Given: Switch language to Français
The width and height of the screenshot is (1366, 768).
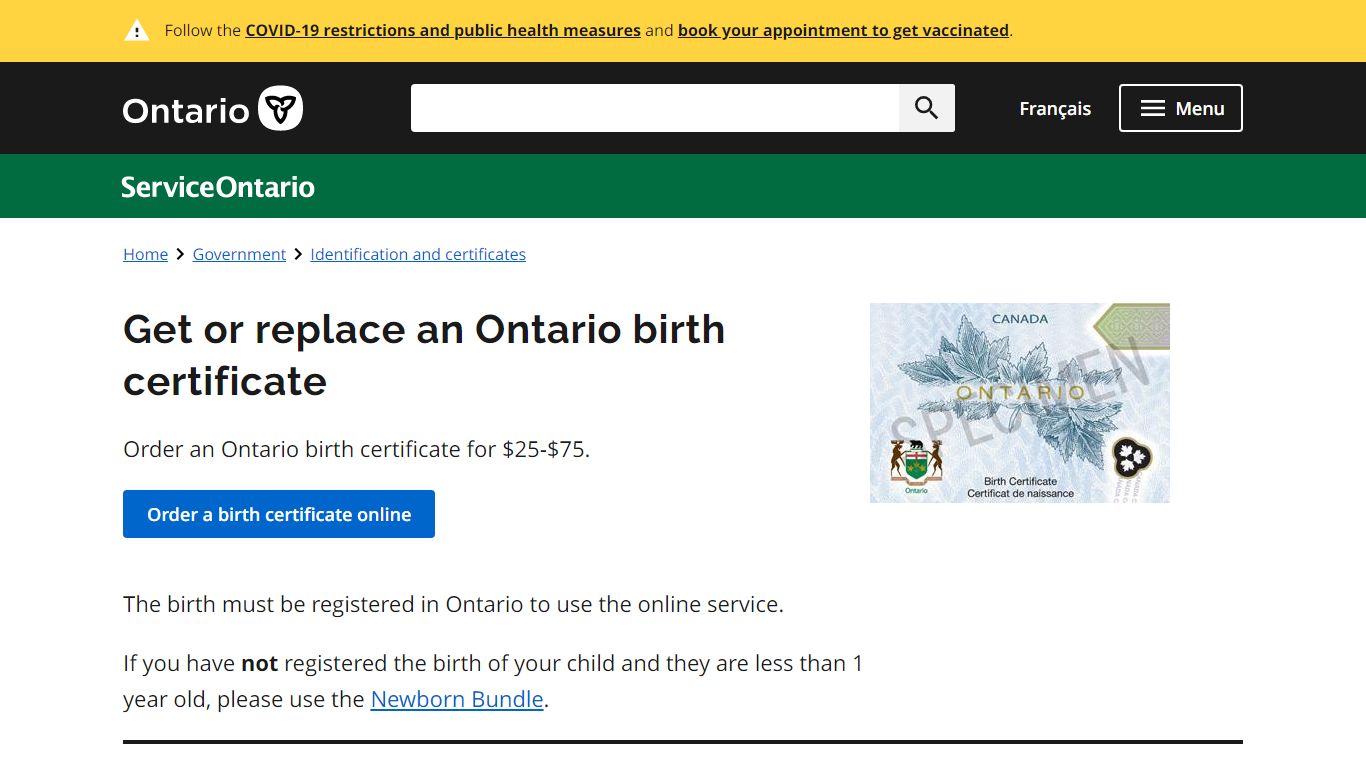Looking at the screenshot, I should 1055,108.
